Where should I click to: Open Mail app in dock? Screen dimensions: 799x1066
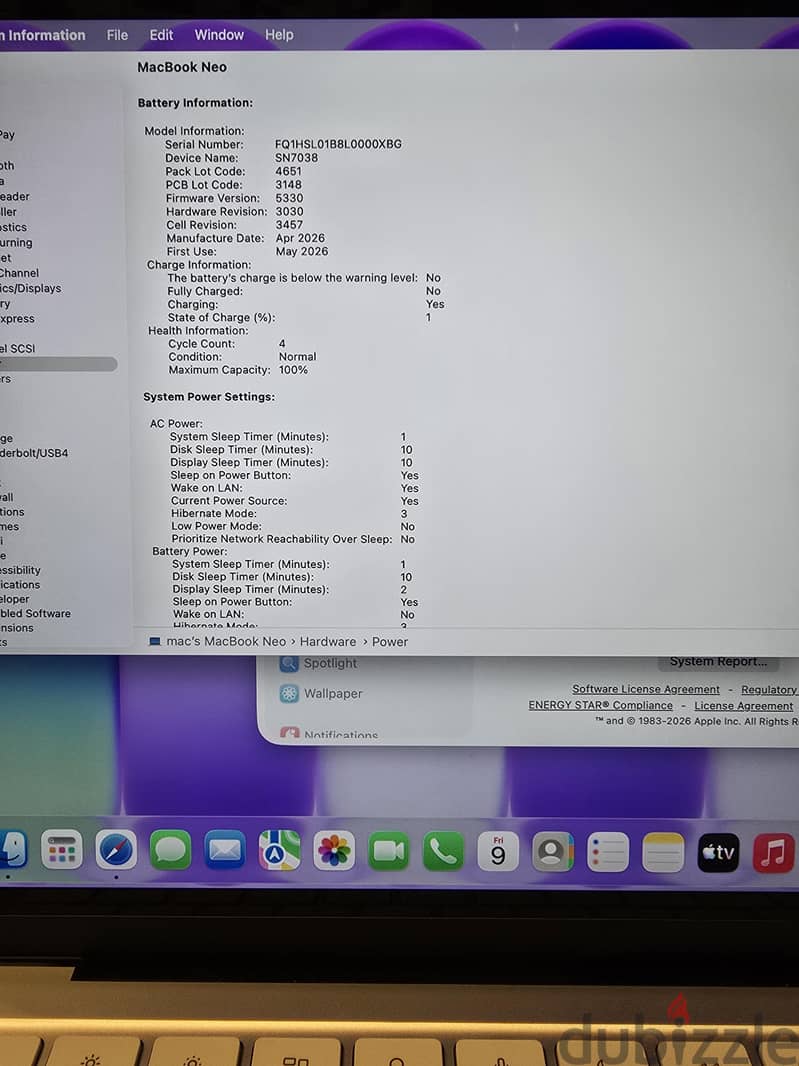point(225,850)
